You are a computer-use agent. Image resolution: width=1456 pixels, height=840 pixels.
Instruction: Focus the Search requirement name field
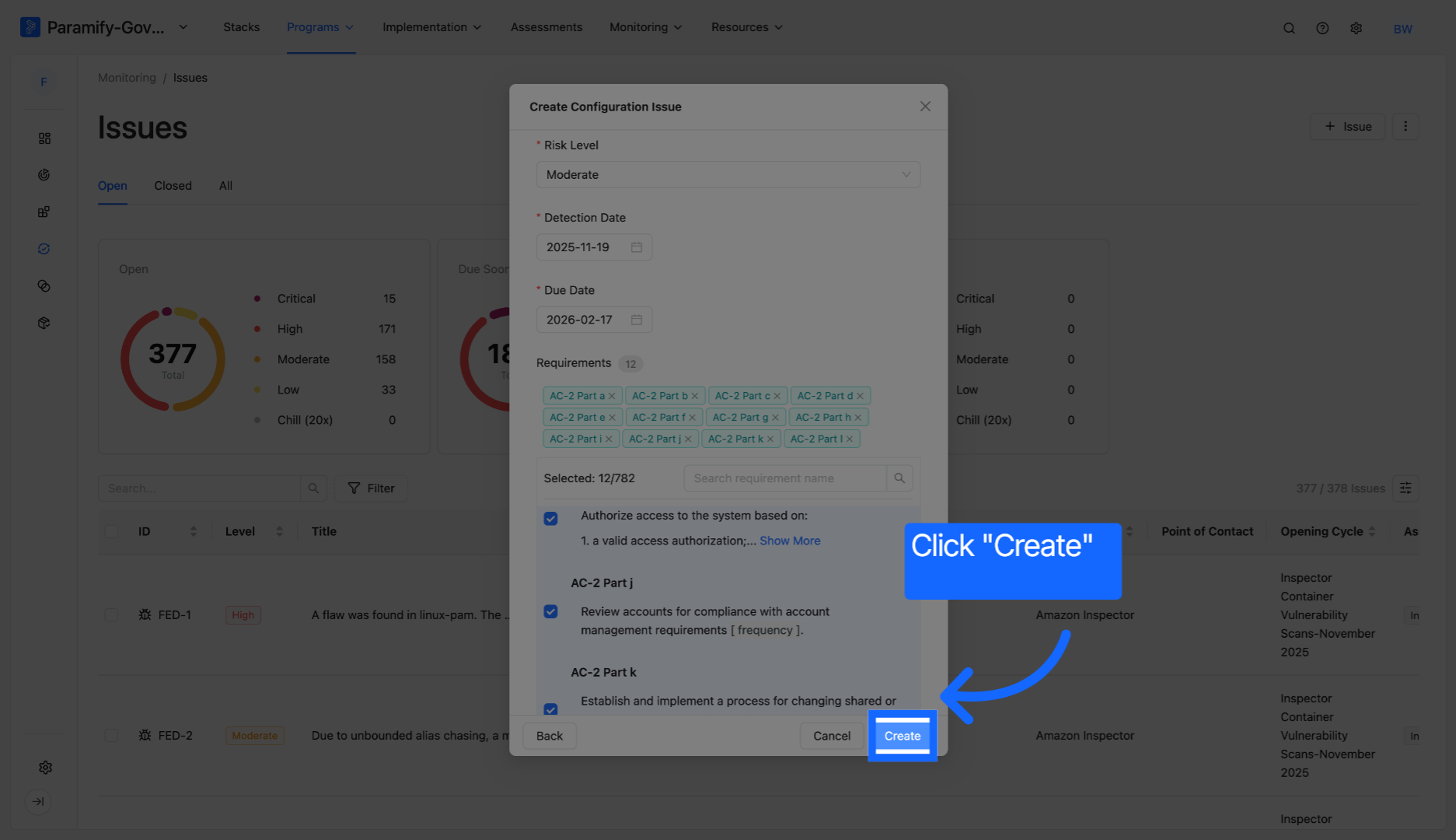(785, 478)
